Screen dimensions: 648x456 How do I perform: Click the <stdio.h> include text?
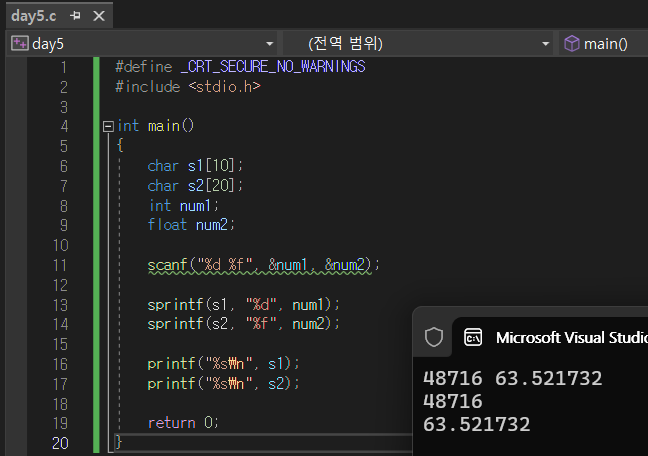225,87
